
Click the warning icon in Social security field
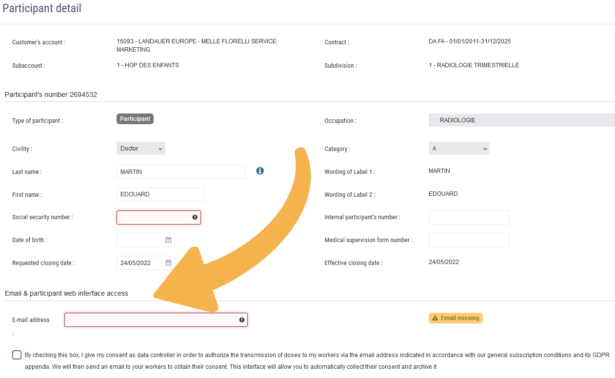[x=195, y=217]
